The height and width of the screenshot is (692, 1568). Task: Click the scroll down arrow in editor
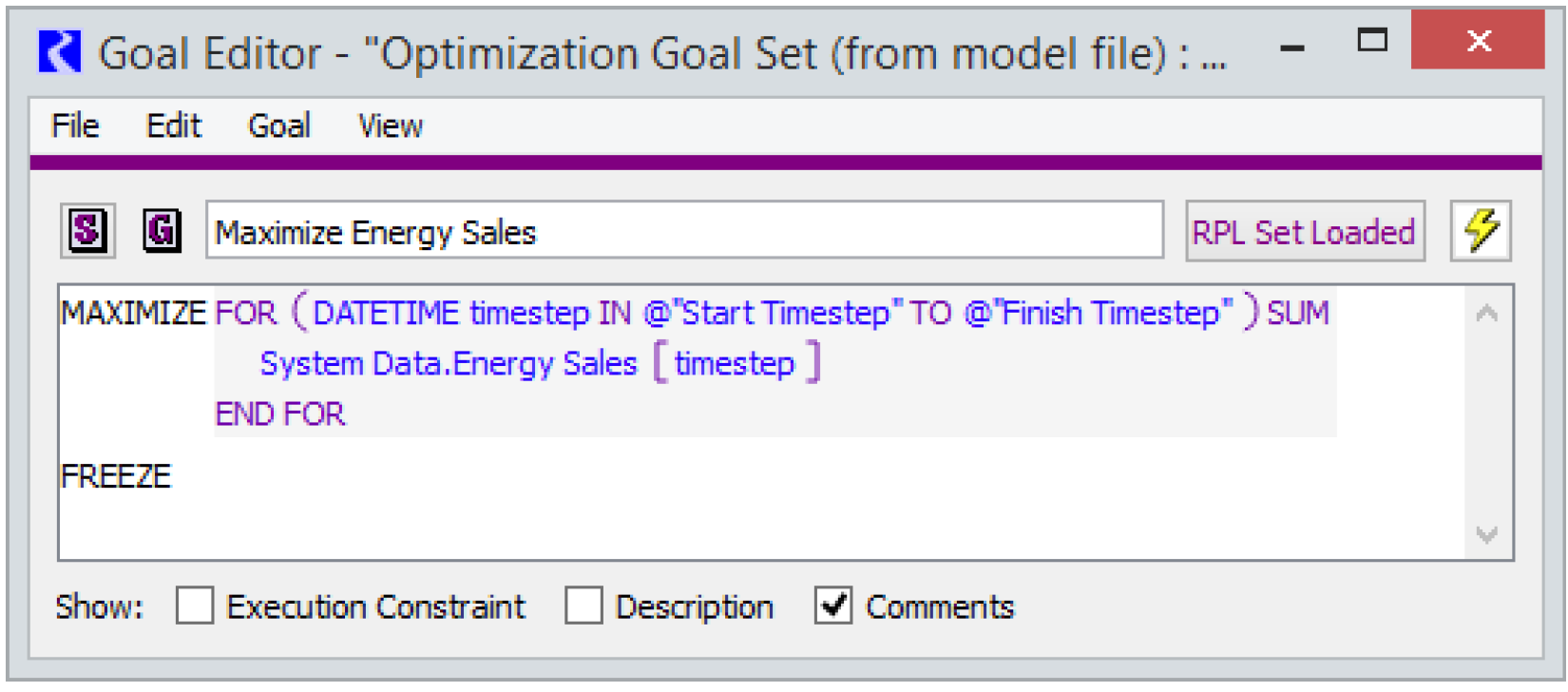(x=1487, y=535)
